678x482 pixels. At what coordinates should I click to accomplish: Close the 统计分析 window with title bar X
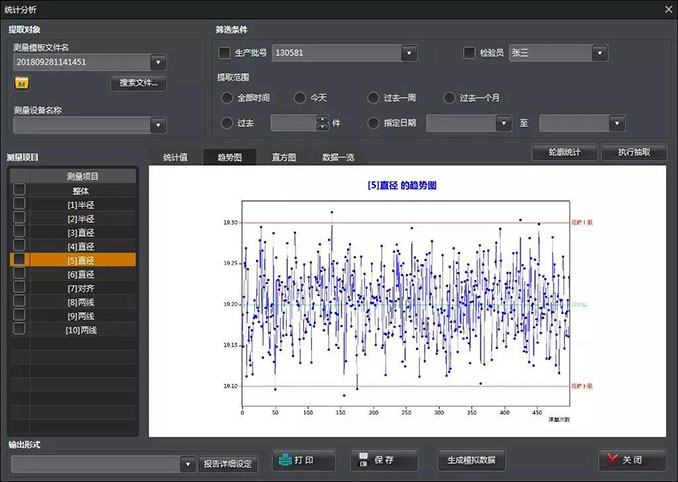coord(667,9)
